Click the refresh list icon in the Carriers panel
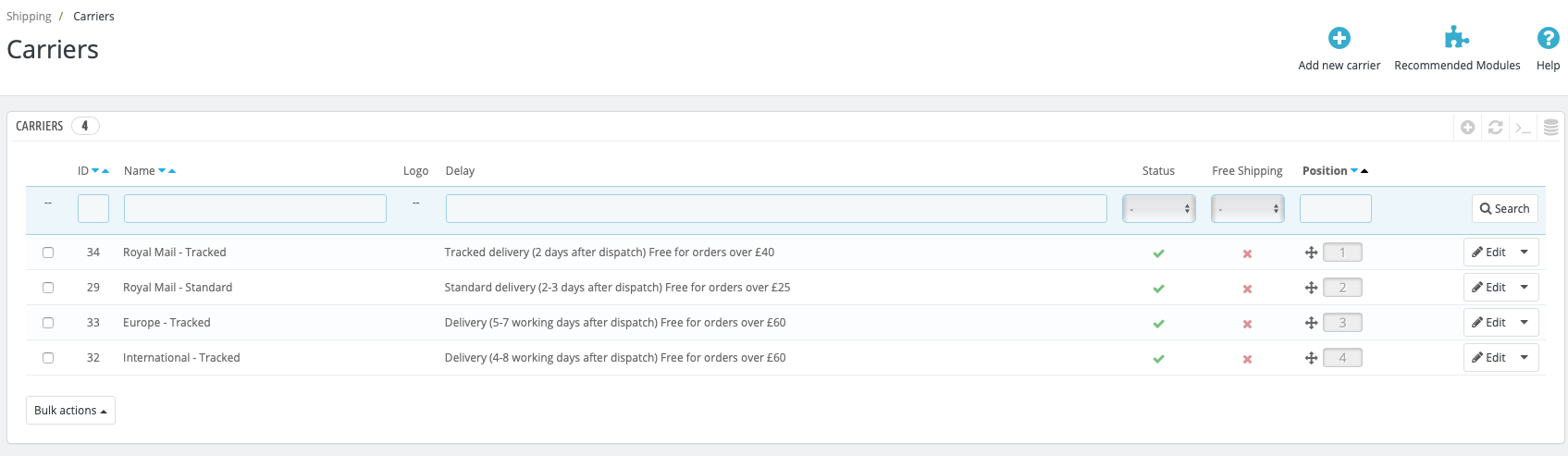 [1495, 128]
